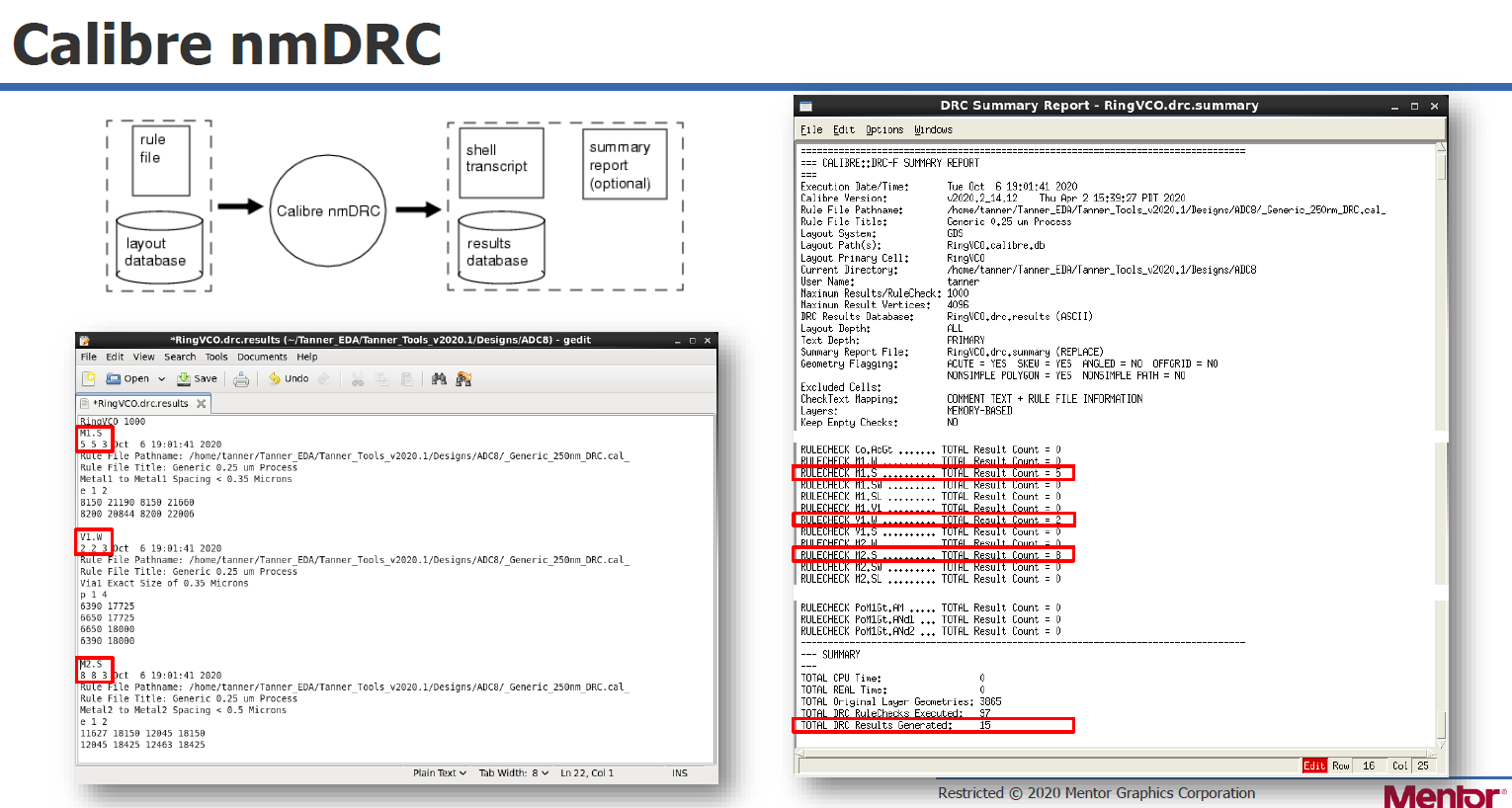Click the red Edit mode indicator
This screenshot has height=808, width=1512.
1314,766
